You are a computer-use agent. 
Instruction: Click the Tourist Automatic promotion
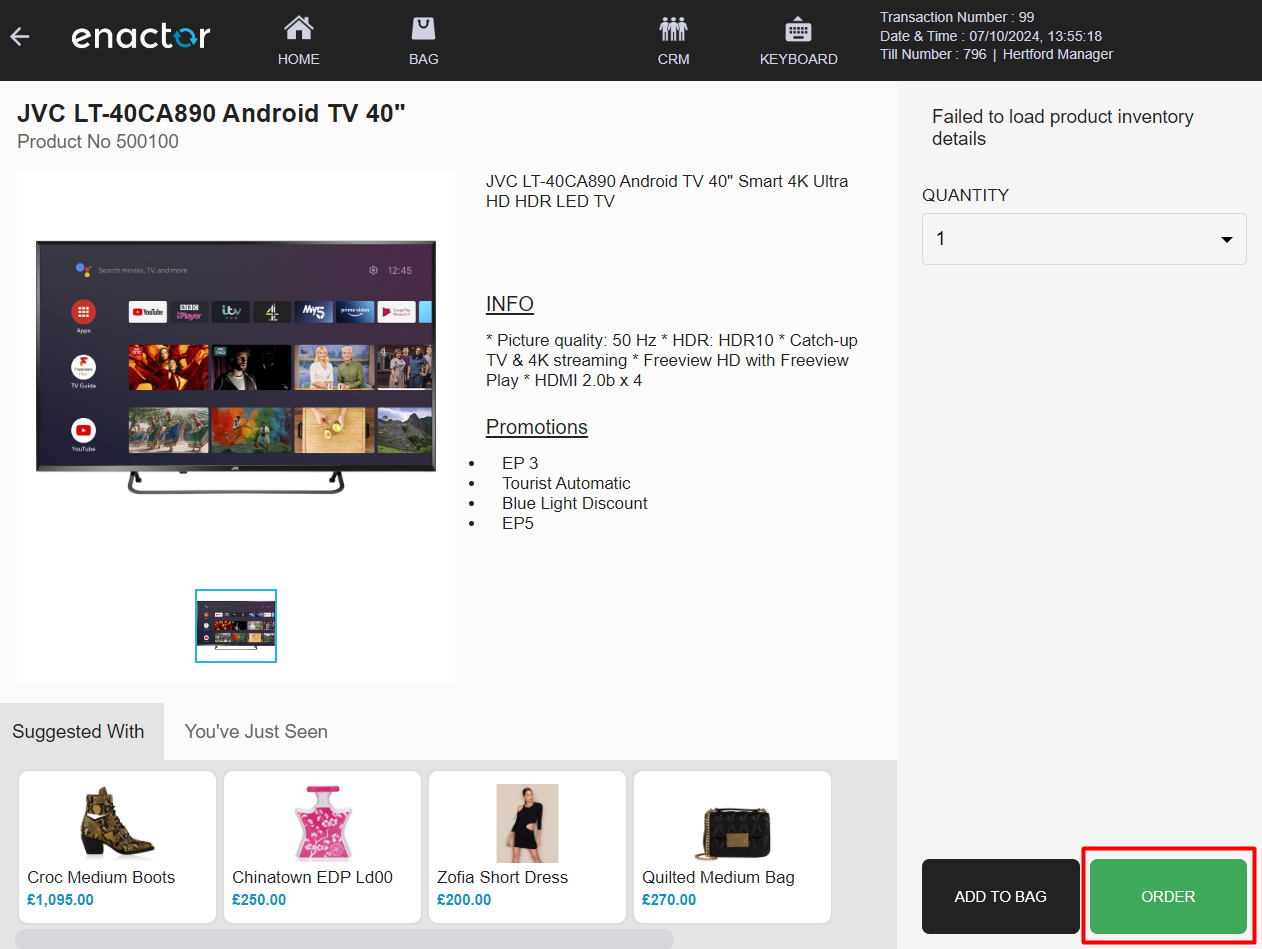[x=566, y=483]
